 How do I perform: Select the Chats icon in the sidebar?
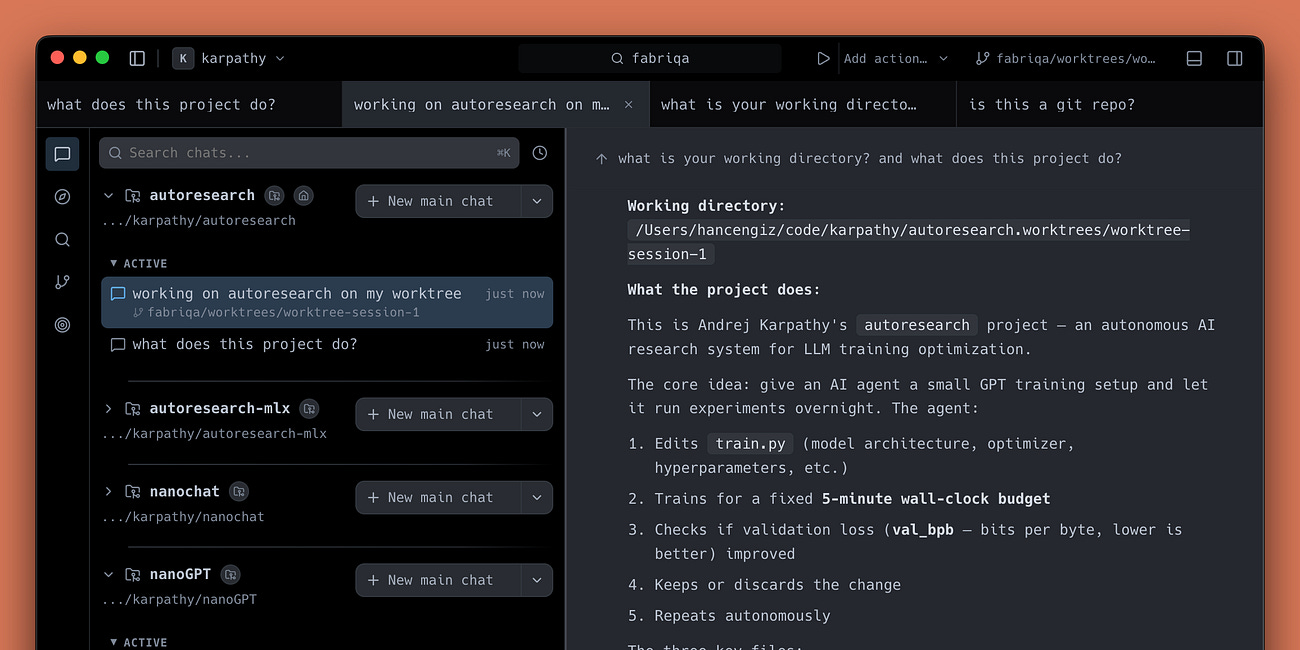coord(62,154)
